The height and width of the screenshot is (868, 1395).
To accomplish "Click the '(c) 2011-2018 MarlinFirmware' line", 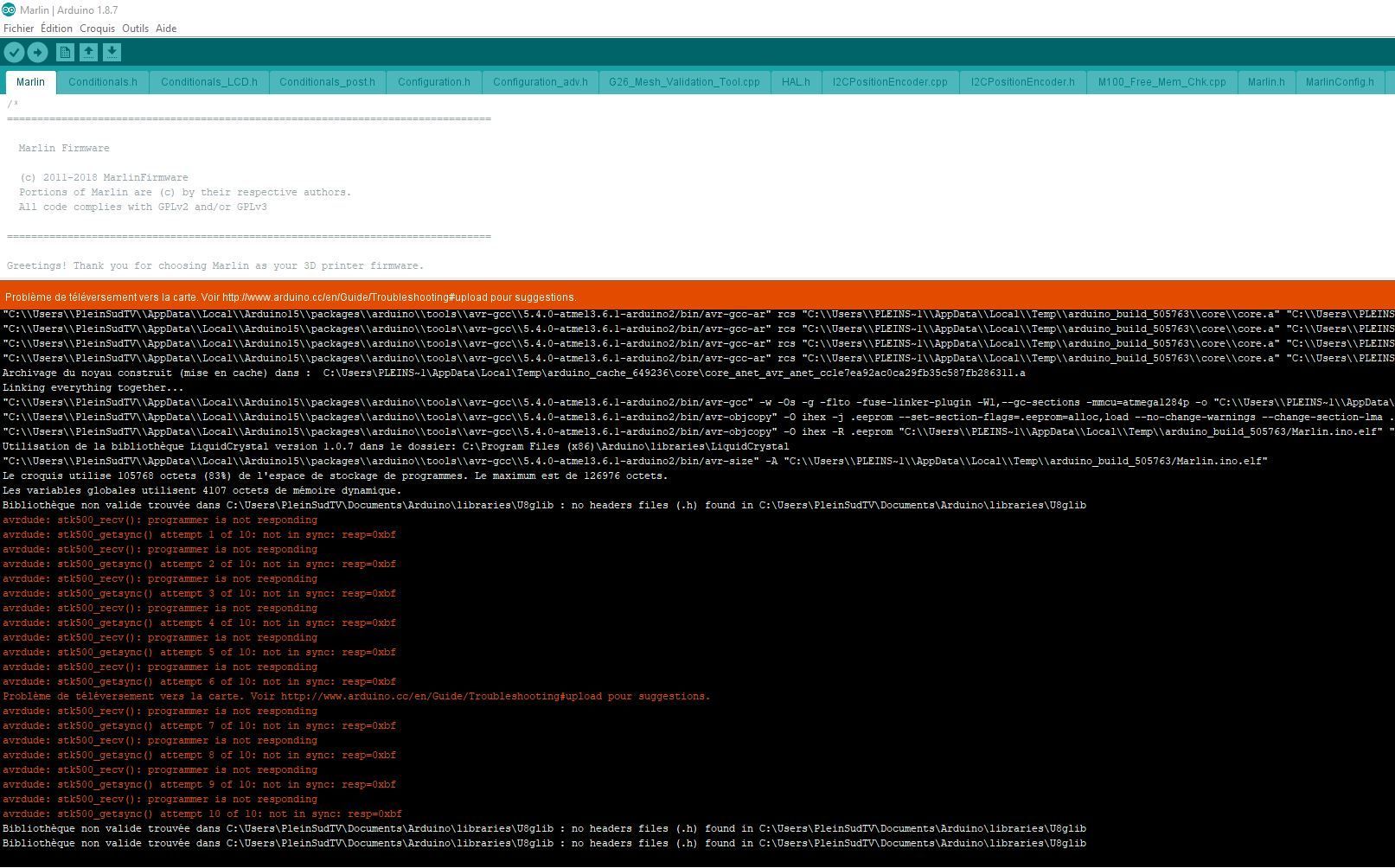I will tap(104, 178).
